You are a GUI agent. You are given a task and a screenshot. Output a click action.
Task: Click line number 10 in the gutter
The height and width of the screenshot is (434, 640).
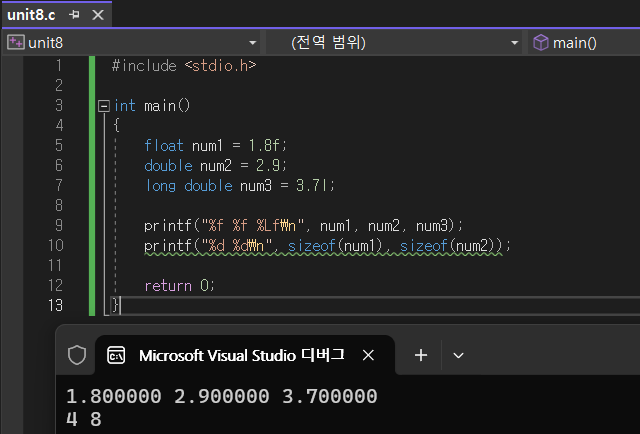tap(56, 246)
